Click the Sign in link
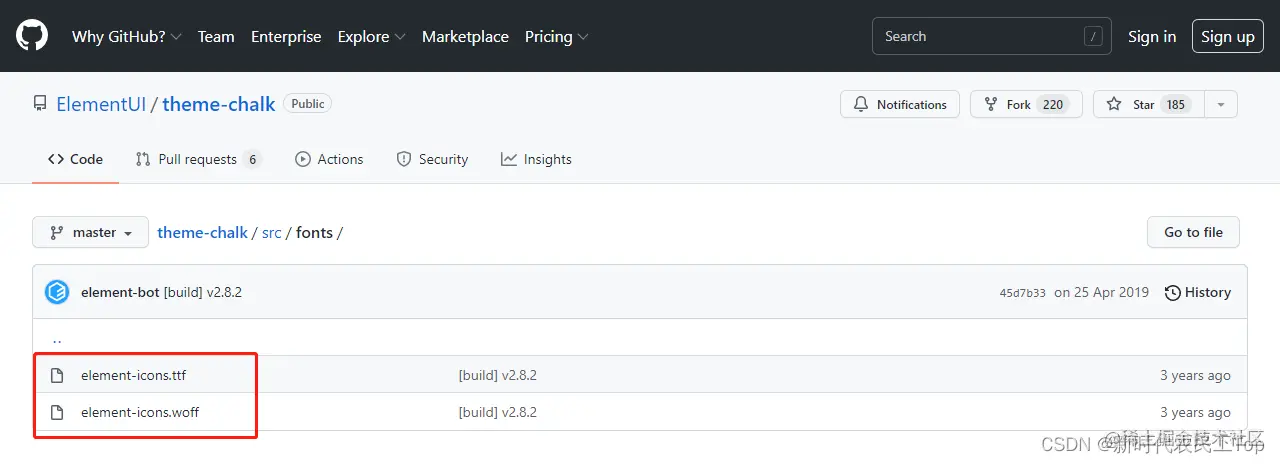The width and height of the screenshot is (1280, 464). [1152, 36]
